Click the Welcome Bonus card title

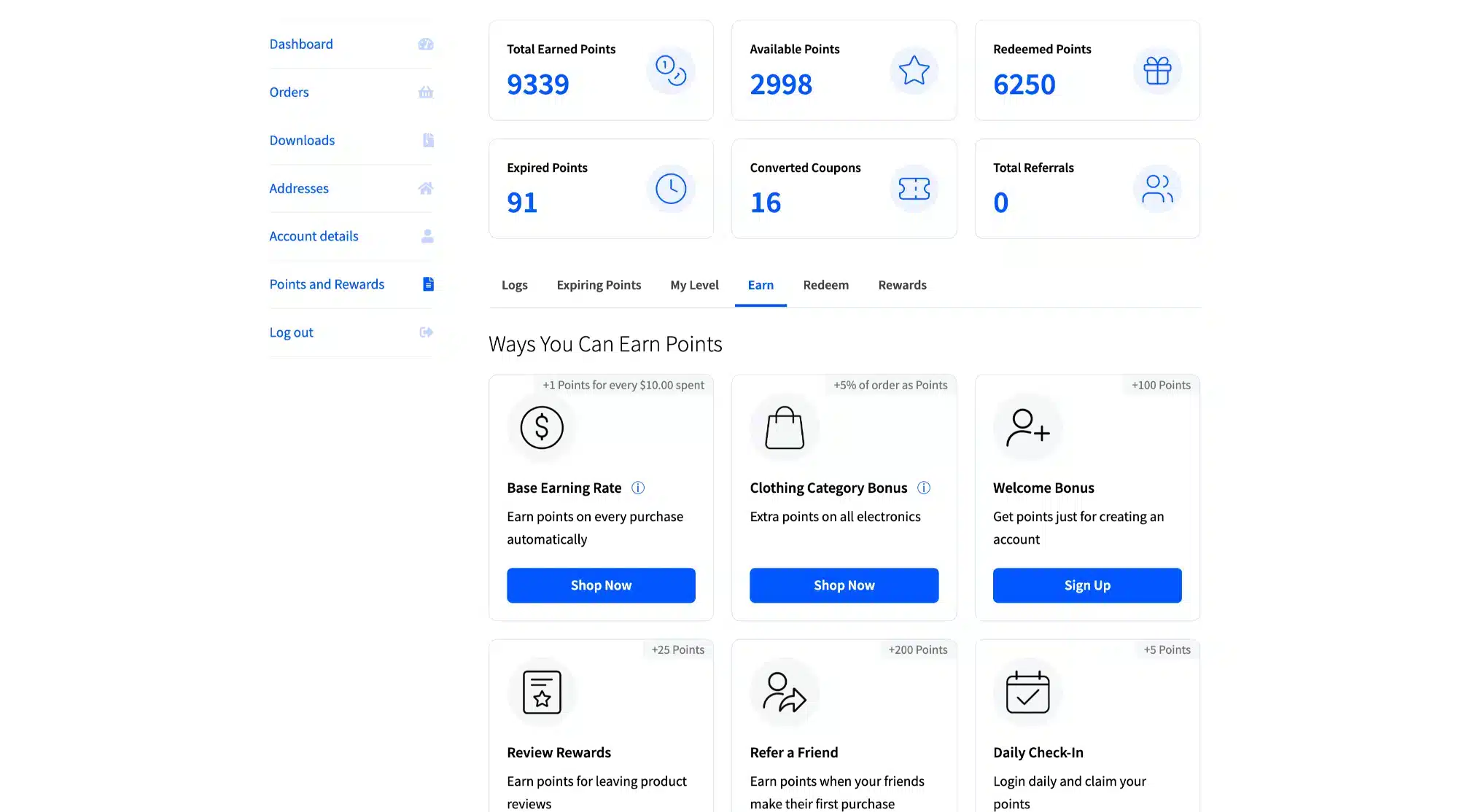(x=1043, y=488)
